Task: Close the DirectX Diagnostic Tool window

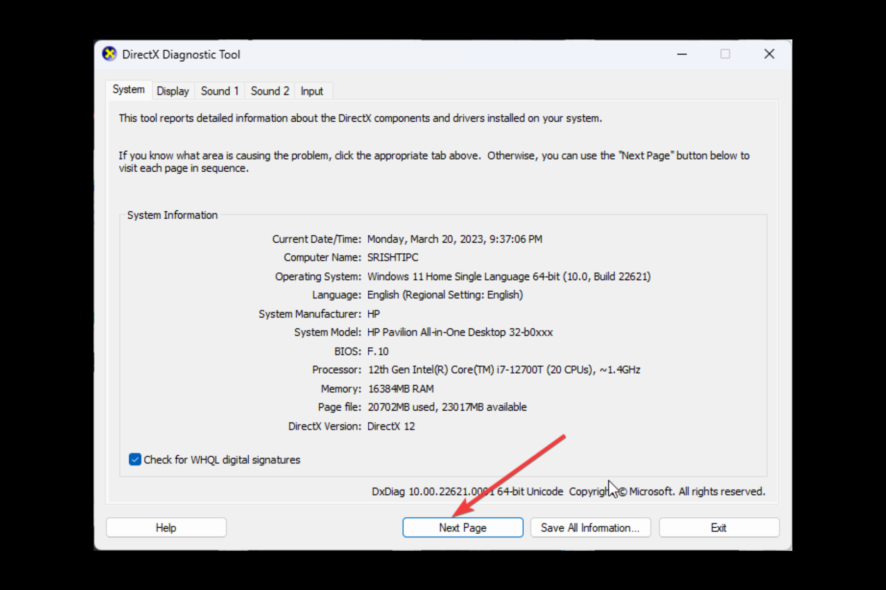Action: click(x=769, y=54)
